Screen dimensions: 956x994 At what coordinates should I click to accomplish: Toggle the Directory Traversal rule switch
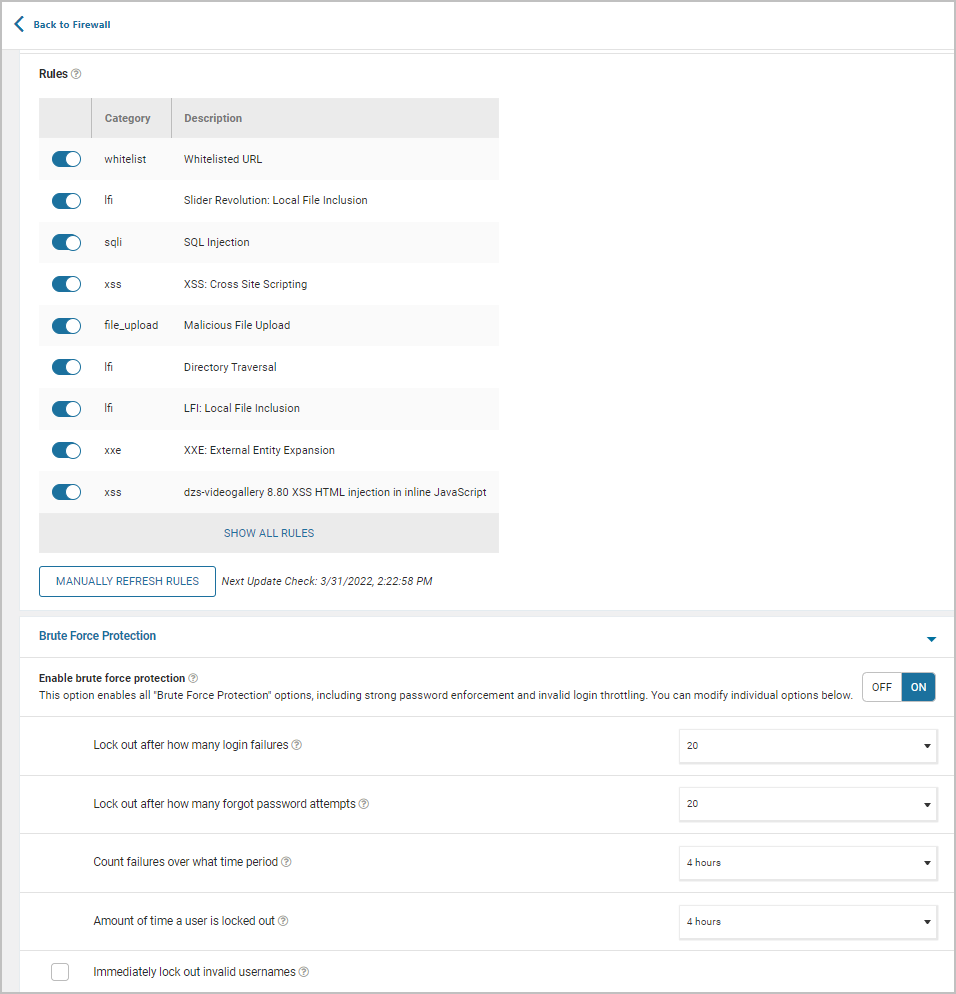pyautogui.click(x=67, y=367)
